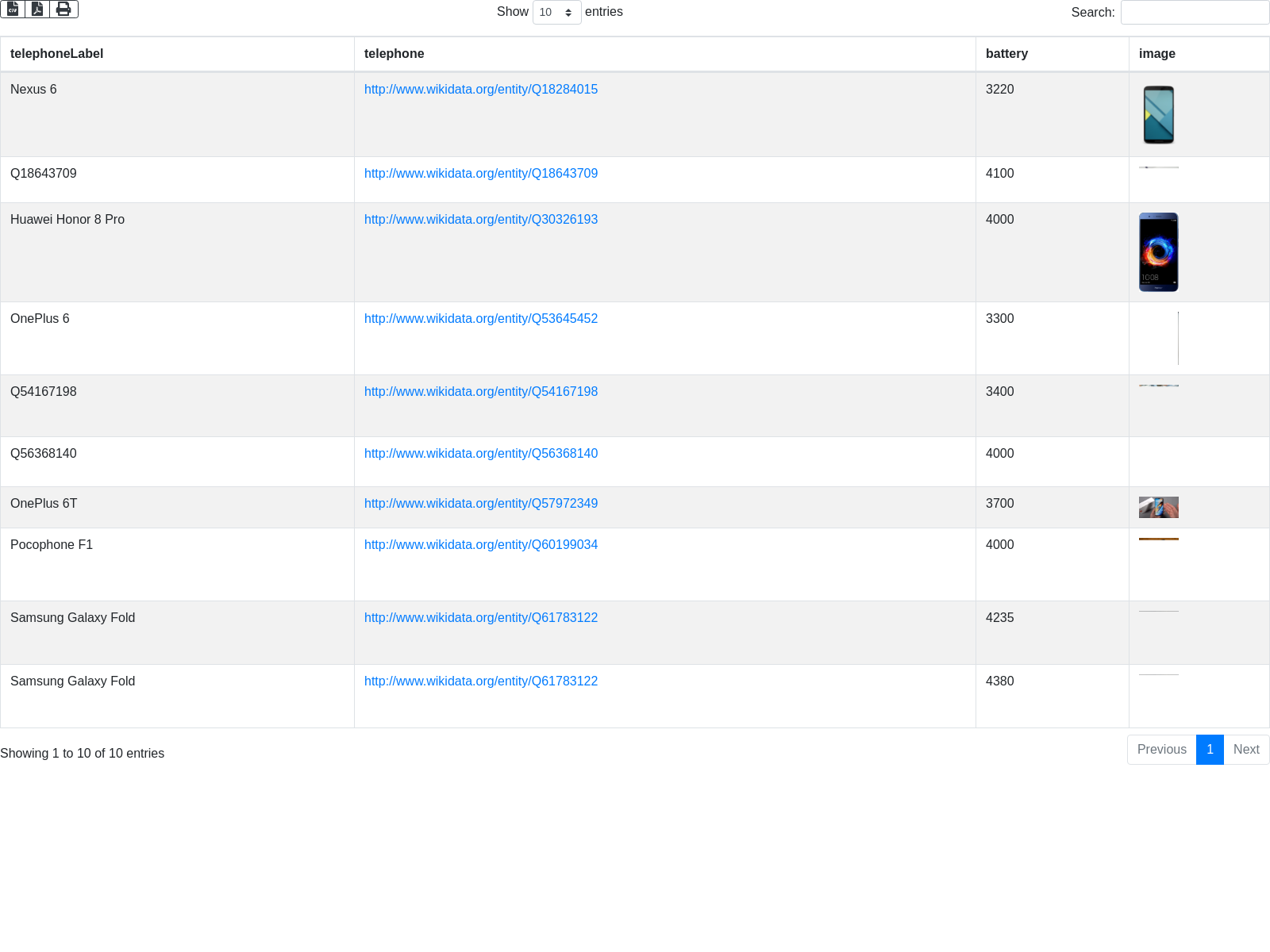The image size is (1270, 952).
Task: Click the print icon button
Action: (63, 9)
